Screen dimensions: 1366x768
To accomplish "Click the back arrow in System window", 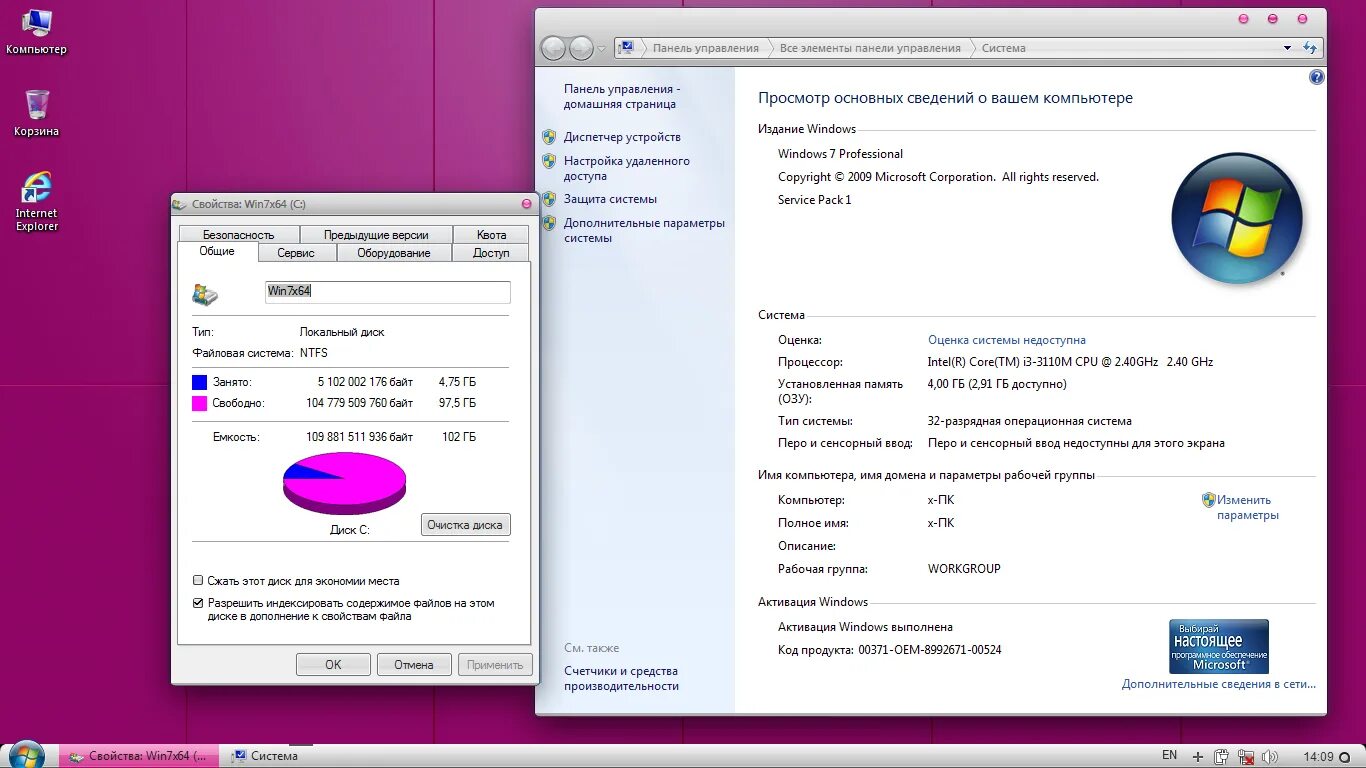I will pos(553,48).
